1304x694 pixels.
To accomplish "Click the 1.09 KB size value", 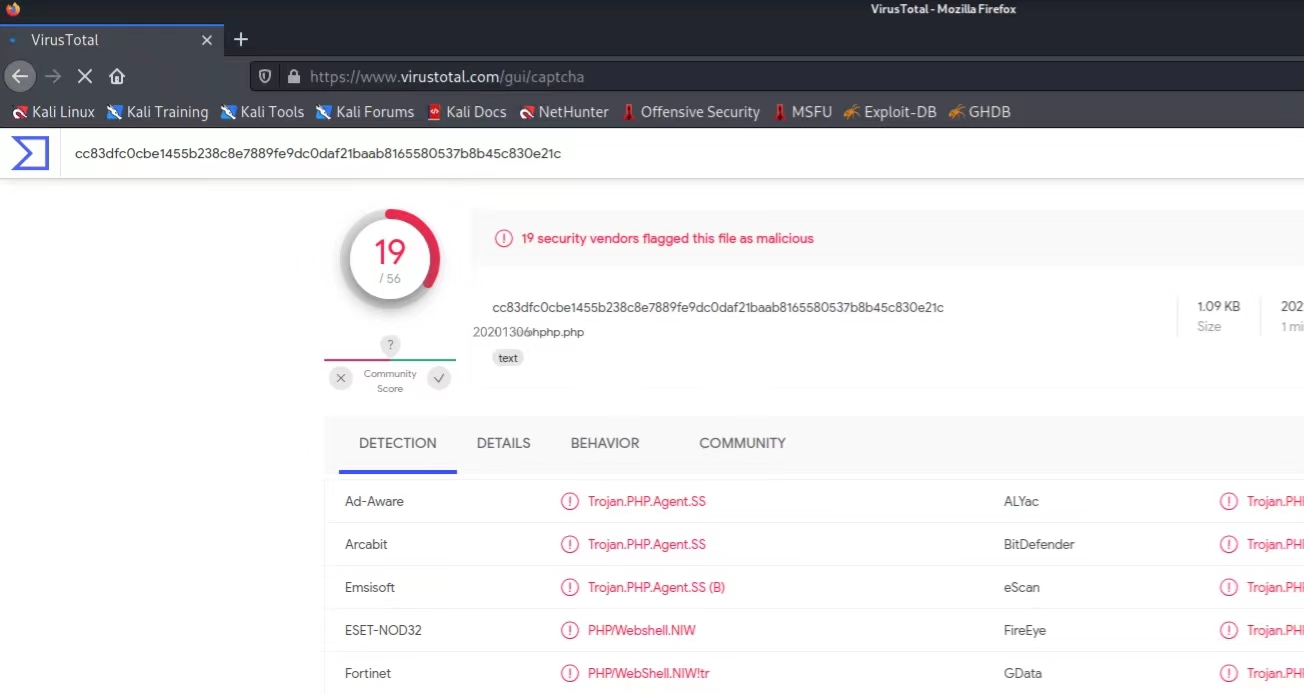I will 1218,307.
